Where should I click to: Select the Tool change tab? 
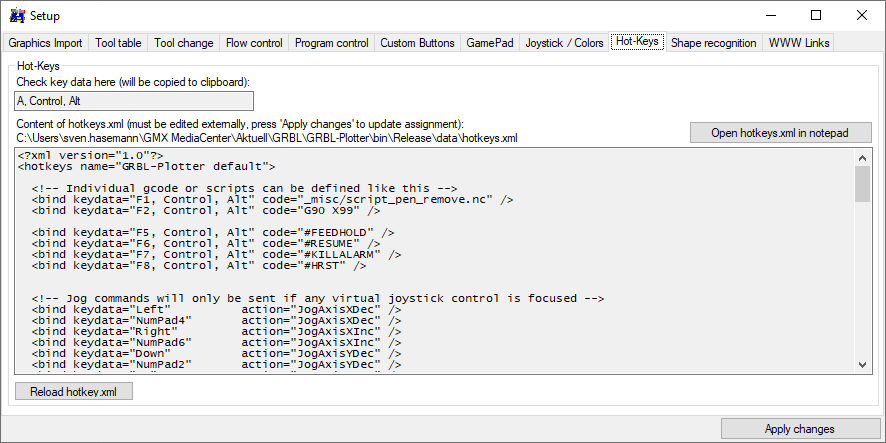point(184,43)
